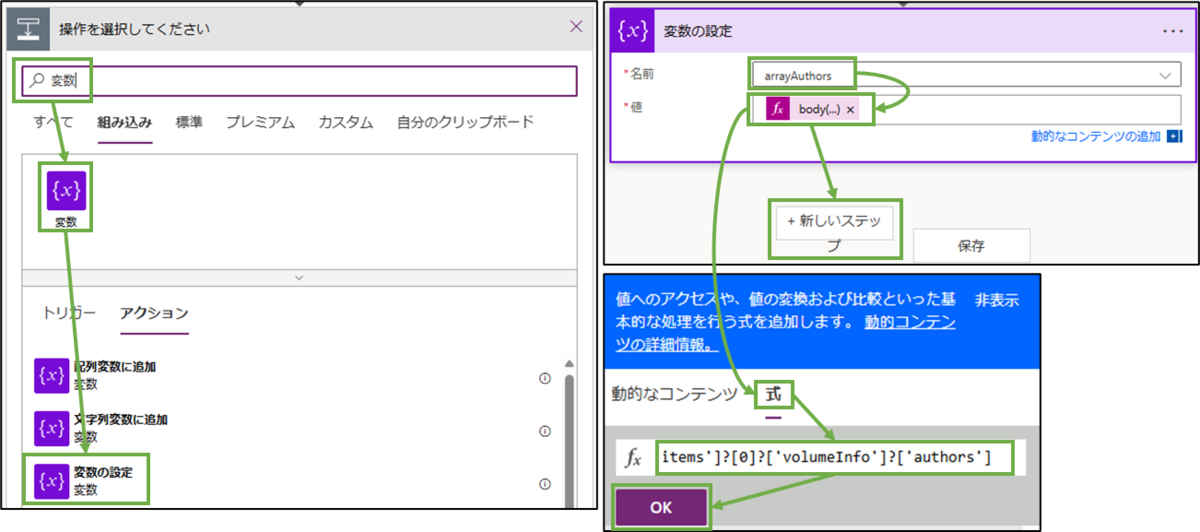Confirm the expression with OK
Viewport: 1200px width, 532px height.
coord(661,507)
